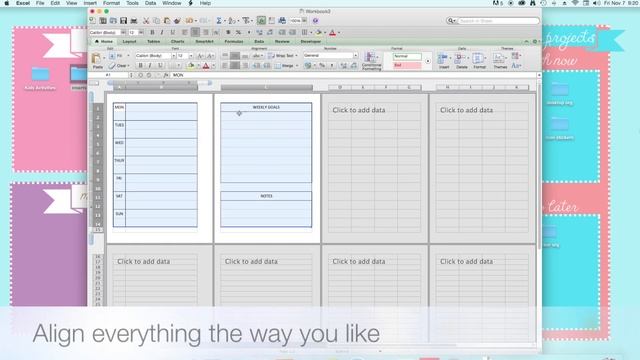The image size is (640, 360).
Task: Apply the Normal cell style
Action: click(x=407, y=56)
